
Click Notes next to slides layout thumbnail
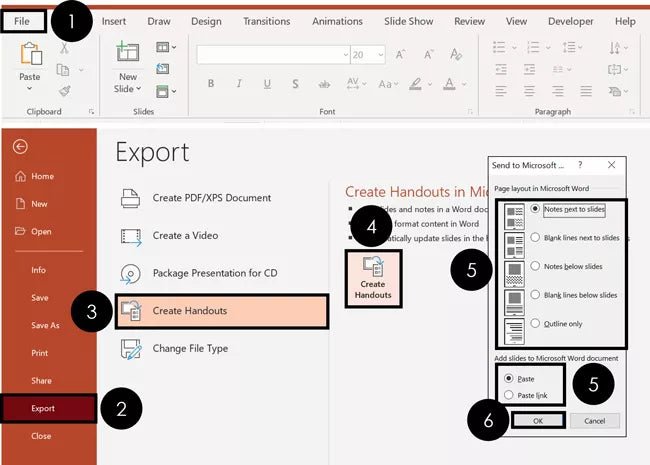[514, 216]
